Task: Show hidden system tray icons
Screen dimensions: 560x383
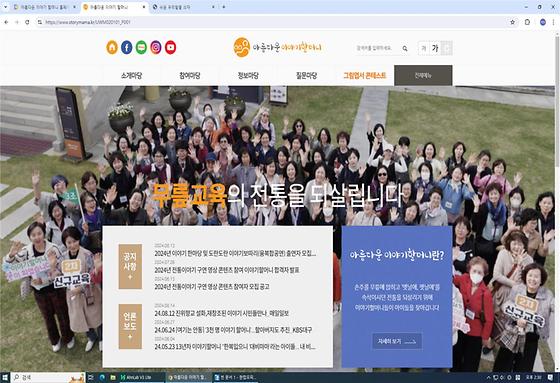Action: [x=489, y=377]
